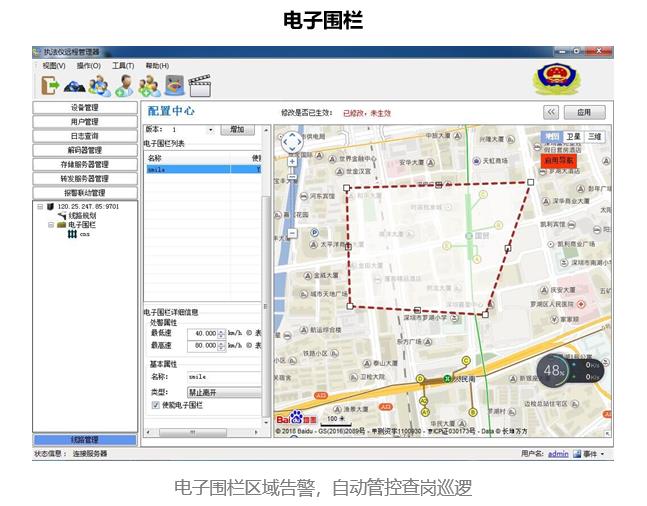Click the cloud network toolbar icon

(74, 86)
